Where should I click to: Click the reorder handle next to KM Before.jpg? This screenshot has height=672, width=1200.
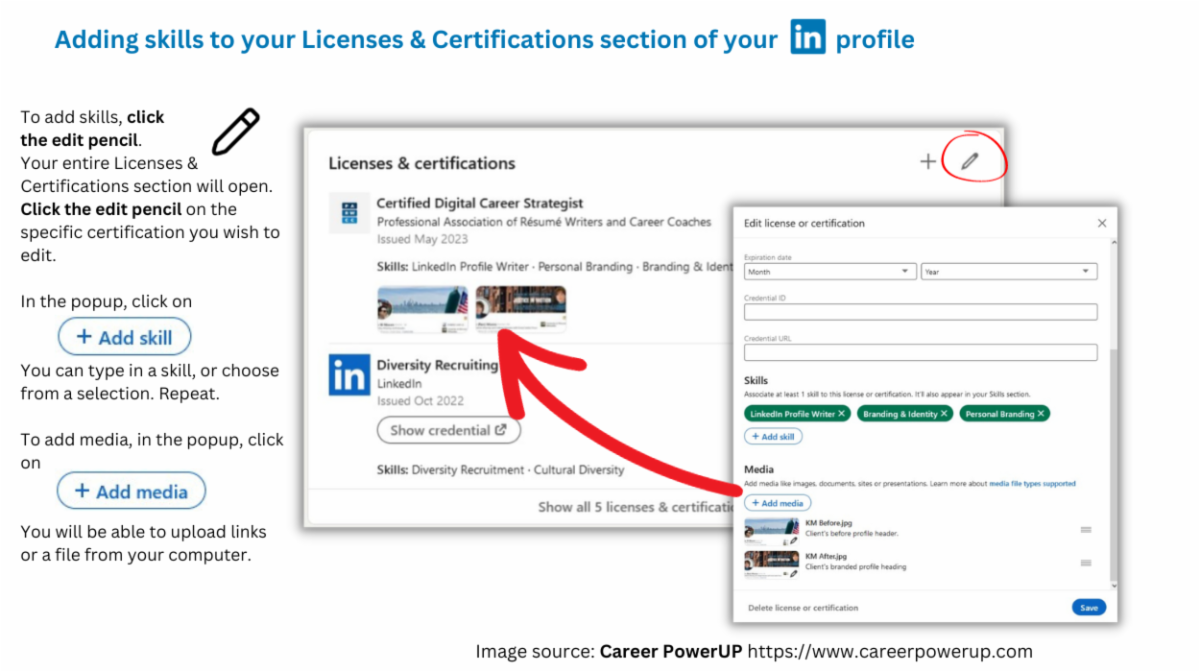(x=1086, y=530)
